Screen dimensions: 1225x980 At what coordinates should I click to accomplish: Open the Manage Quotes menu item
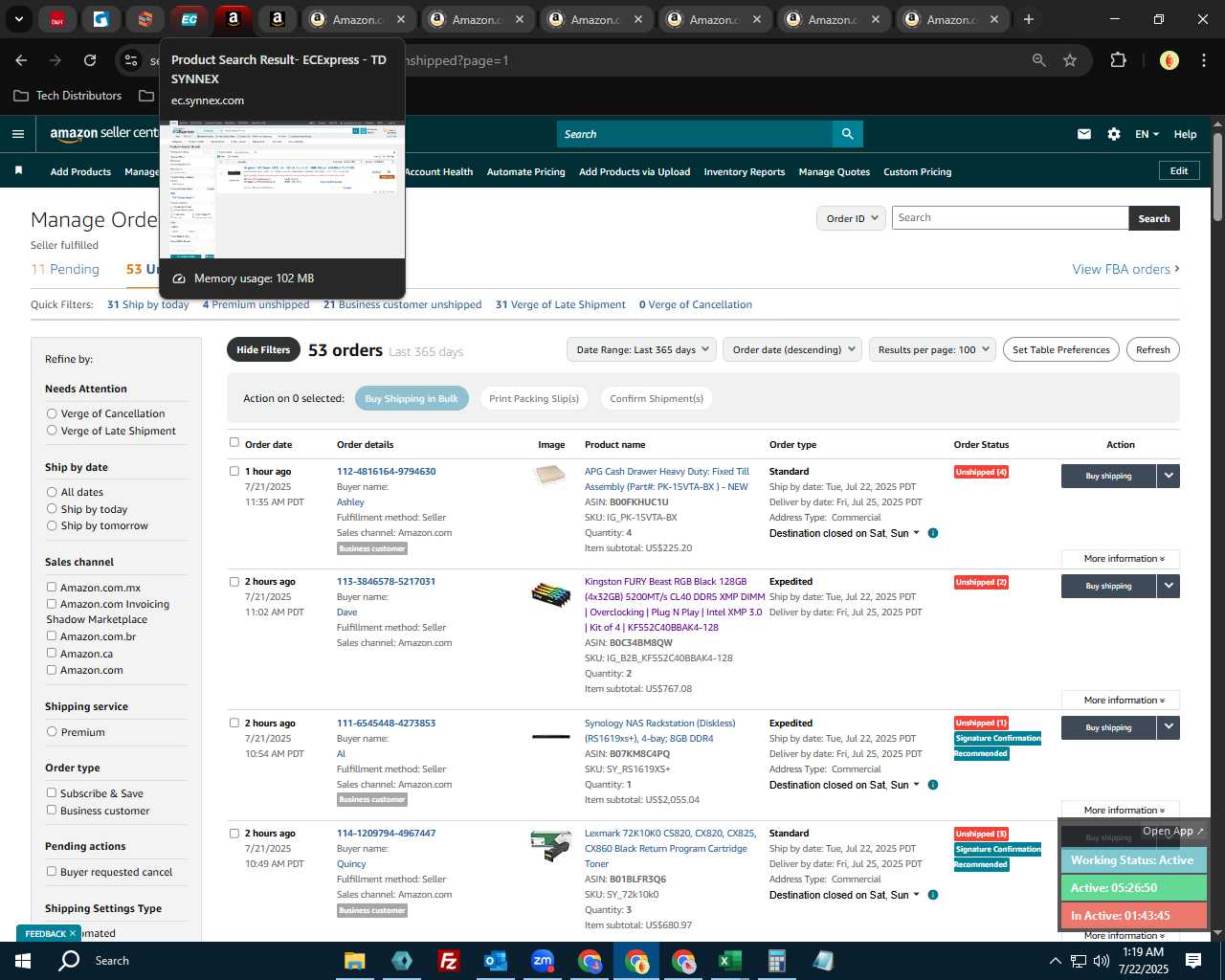[835, 172]
